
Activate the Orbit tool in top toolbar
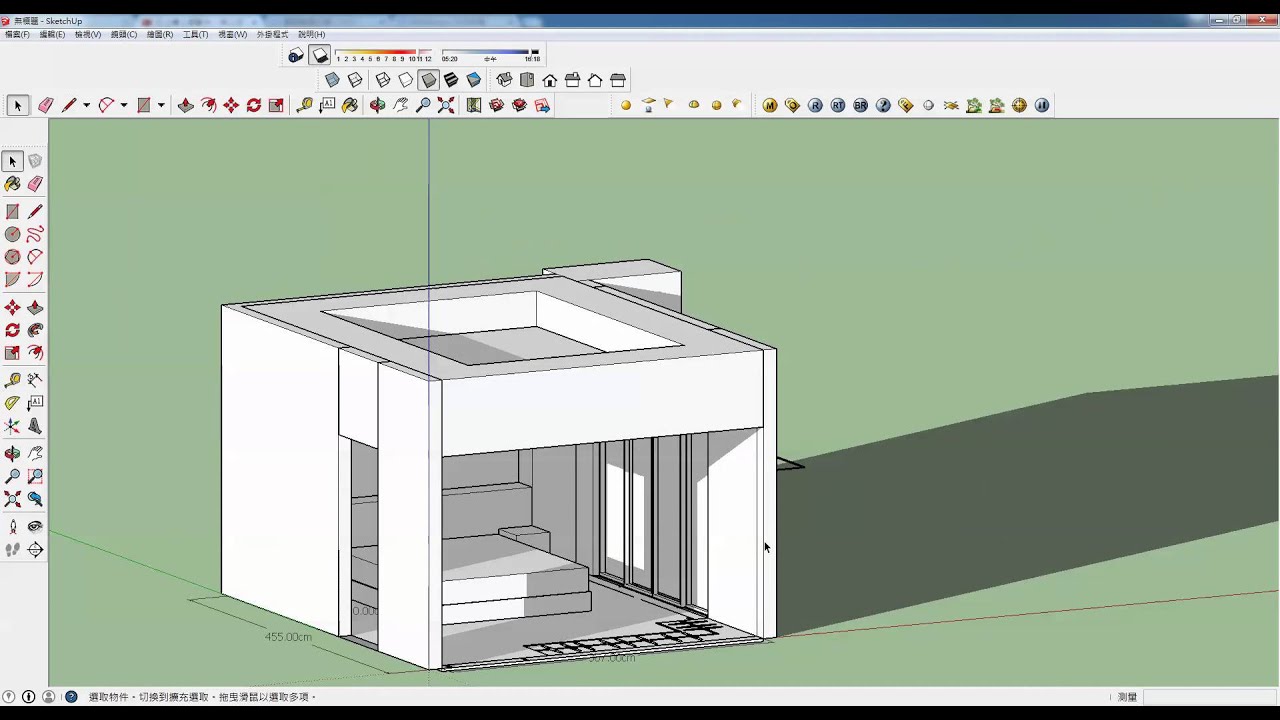[x=377, y=105]
